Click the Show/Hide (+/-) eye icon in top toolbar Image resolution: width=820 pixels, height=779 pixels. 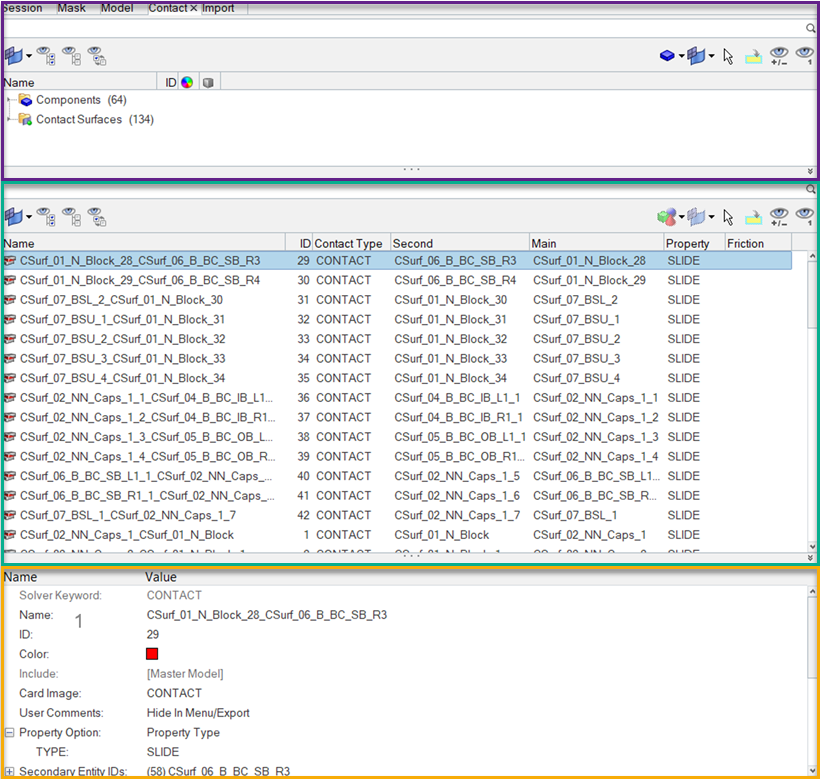(779, 56)
